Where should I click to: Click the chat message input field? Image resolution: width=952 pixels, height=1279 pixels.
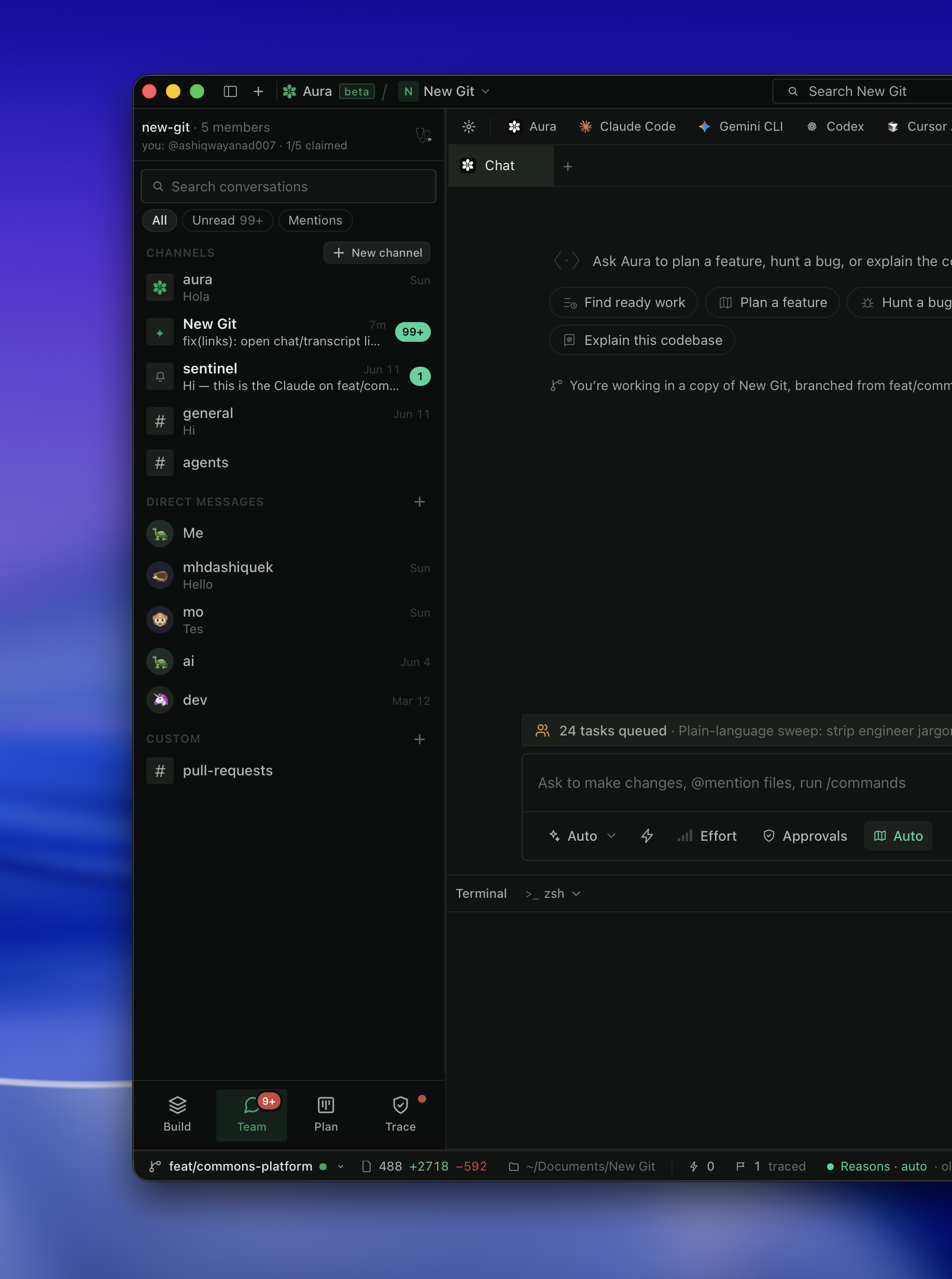737,783
